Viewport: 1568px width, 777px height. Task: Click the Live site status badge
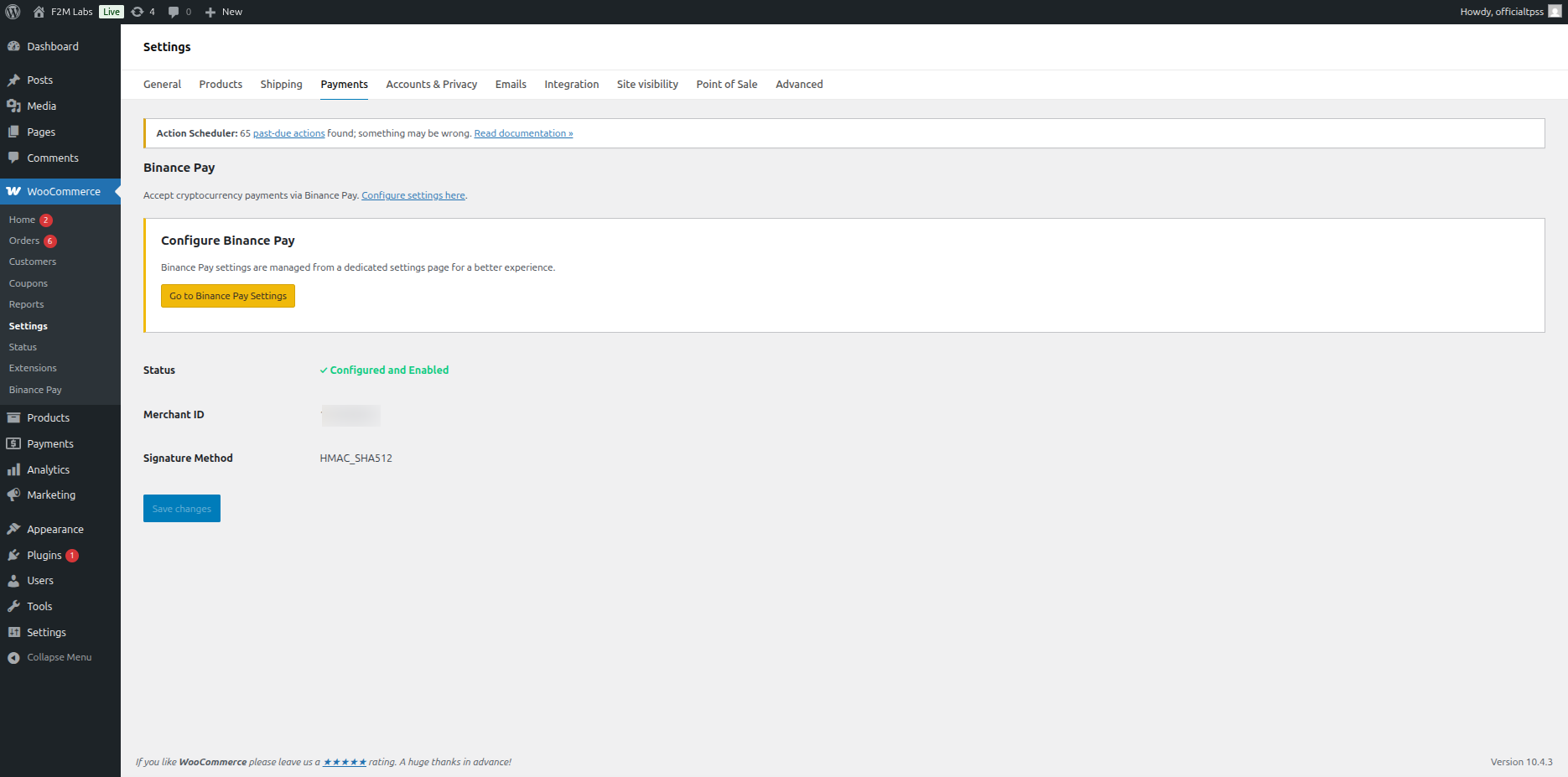112,12
